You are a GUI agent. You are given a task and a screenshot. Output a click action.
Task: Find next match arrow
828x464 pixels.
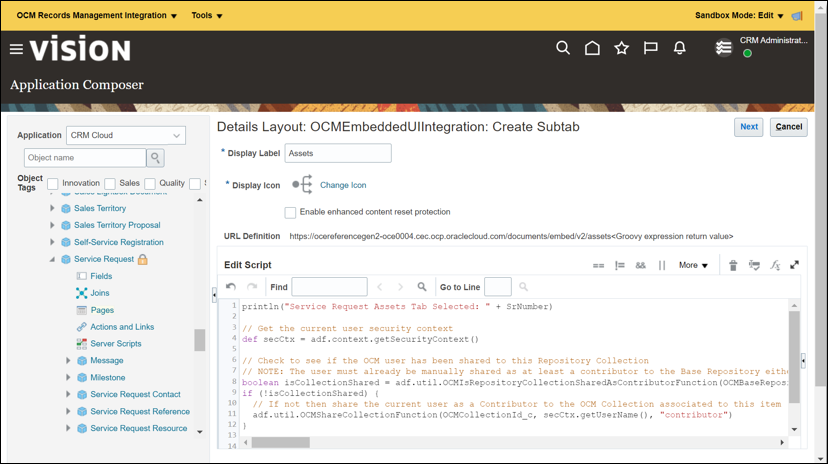pyautogui.click(x=400, y=287)
